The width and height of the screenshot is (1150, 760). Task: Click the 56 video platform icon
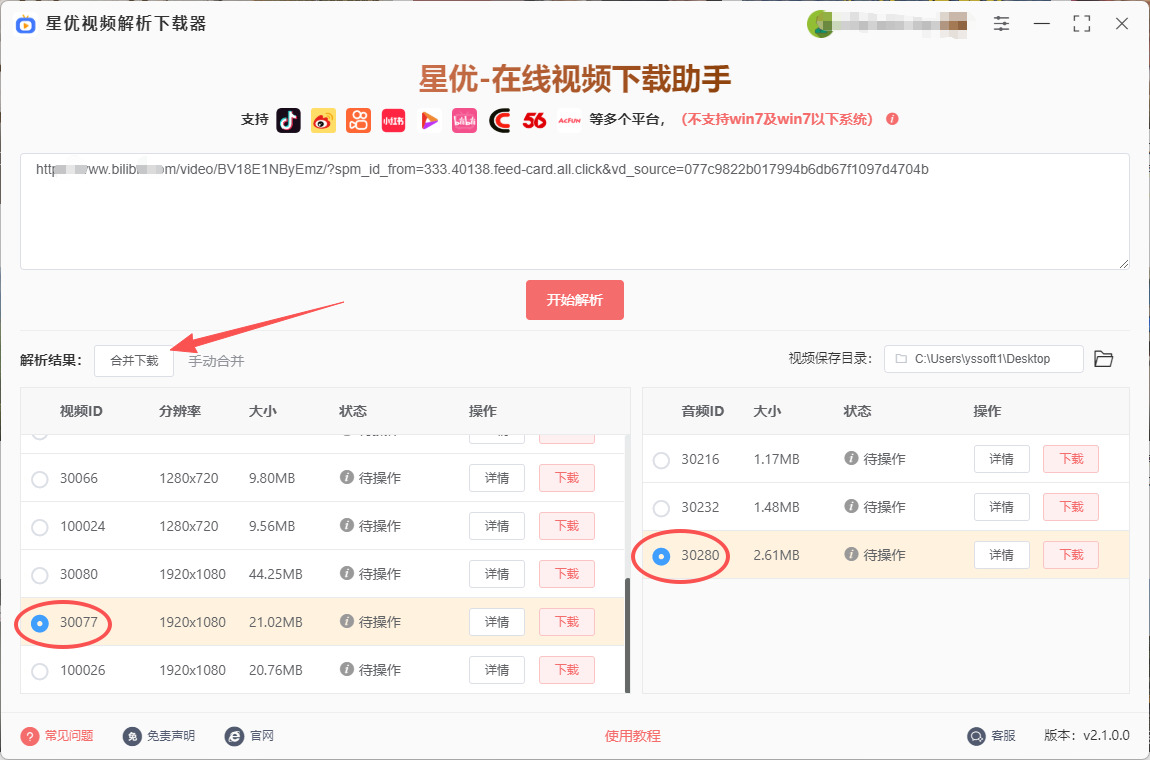[534, 120]
